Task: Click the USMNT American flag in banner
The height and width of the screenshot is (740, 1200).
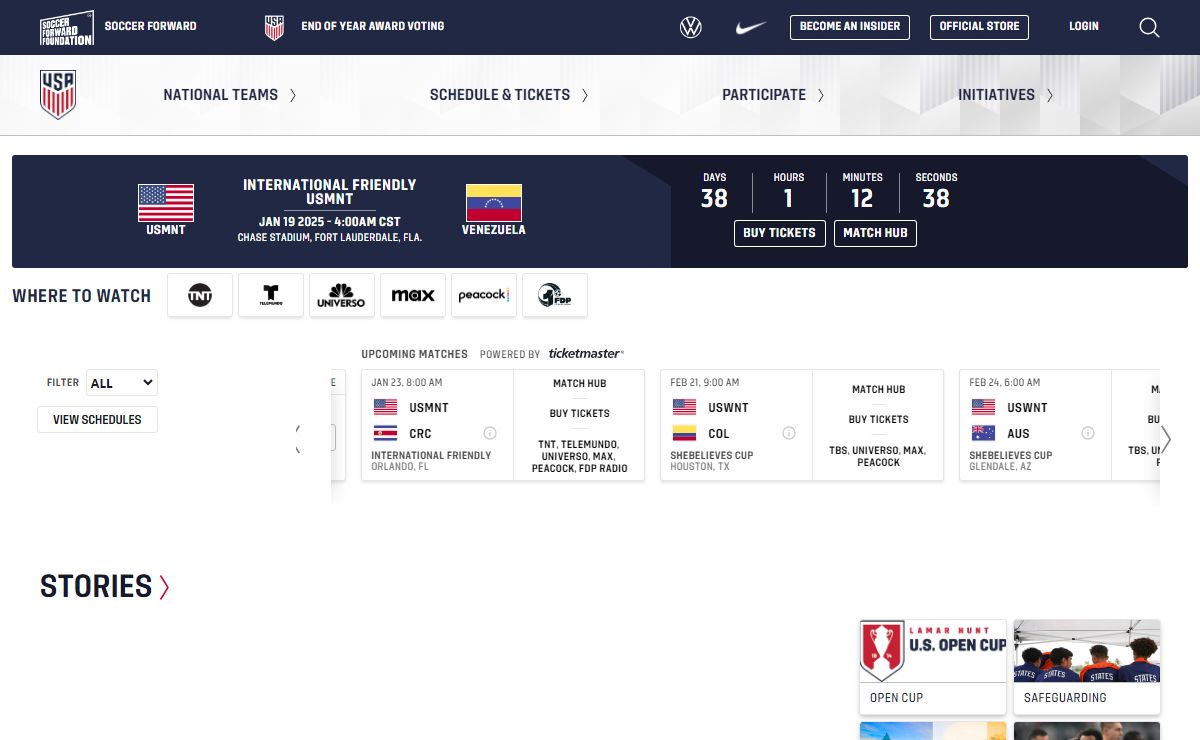Action: tap(166, 203)
